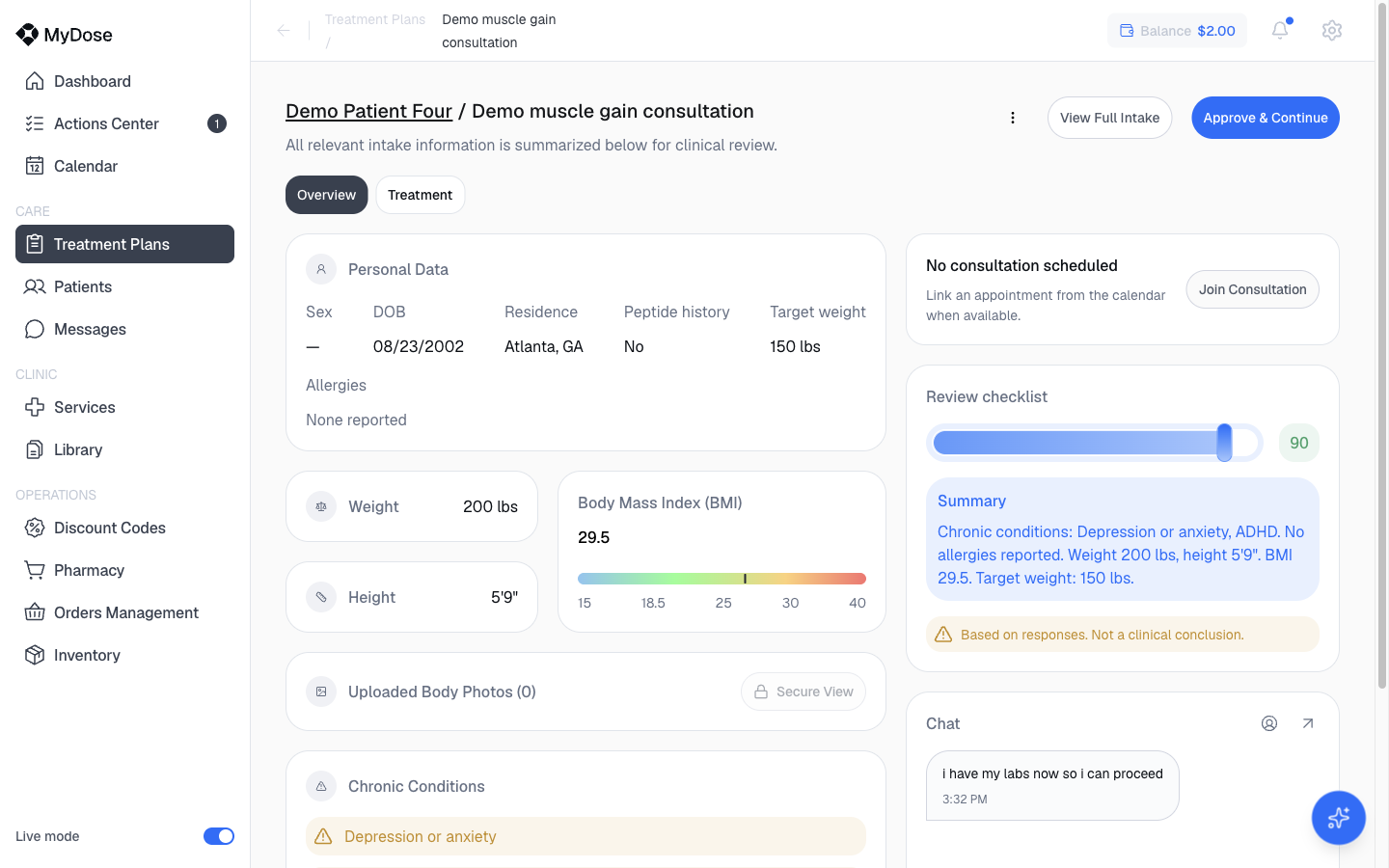Viewport: 1389px width, 868px height.
Task: Click the checklist score value 90
Action: 1299,443
